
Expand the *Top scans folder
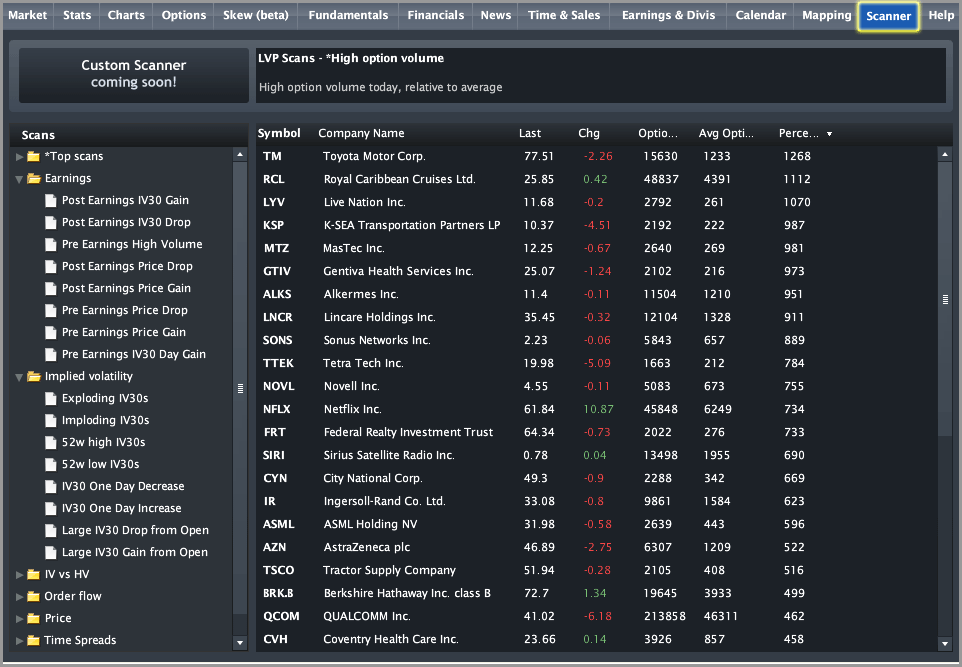point(19,156)
